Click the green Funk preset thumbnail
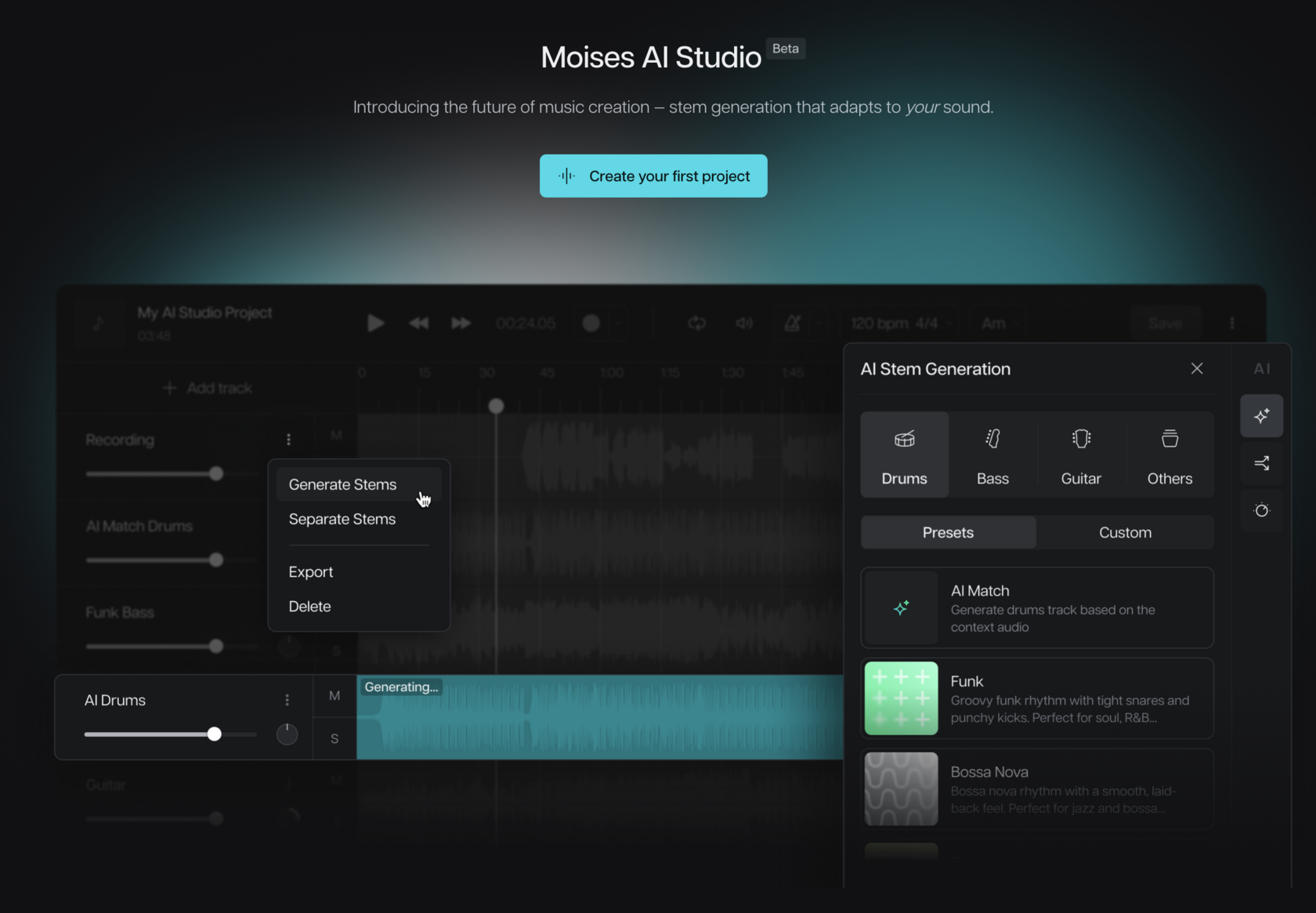This screenshot has width=1316, height=913. (x=902, y=698)
